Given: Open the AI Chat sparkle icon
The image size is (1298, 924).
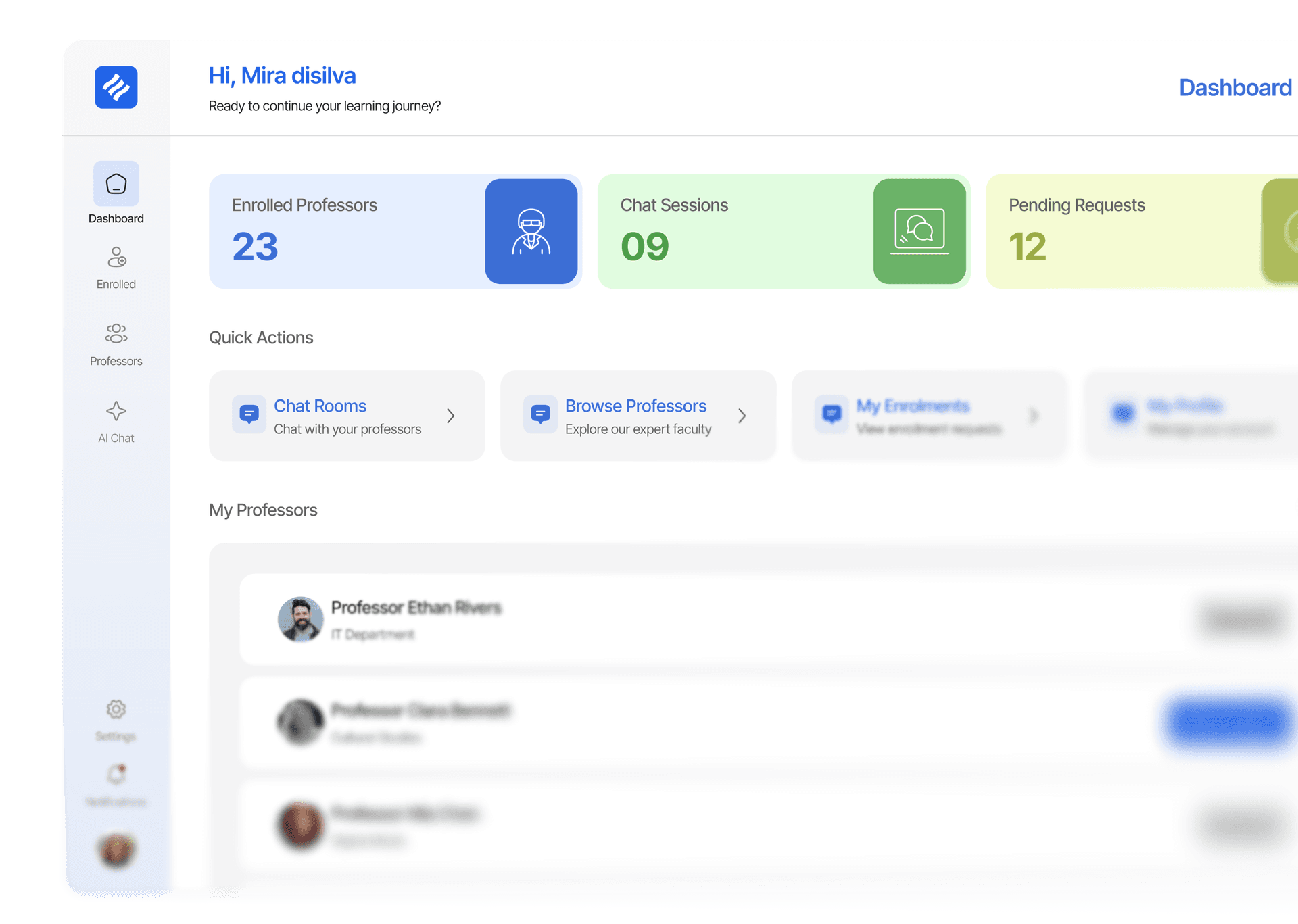Looking at the screenshot, I should 116,411.
